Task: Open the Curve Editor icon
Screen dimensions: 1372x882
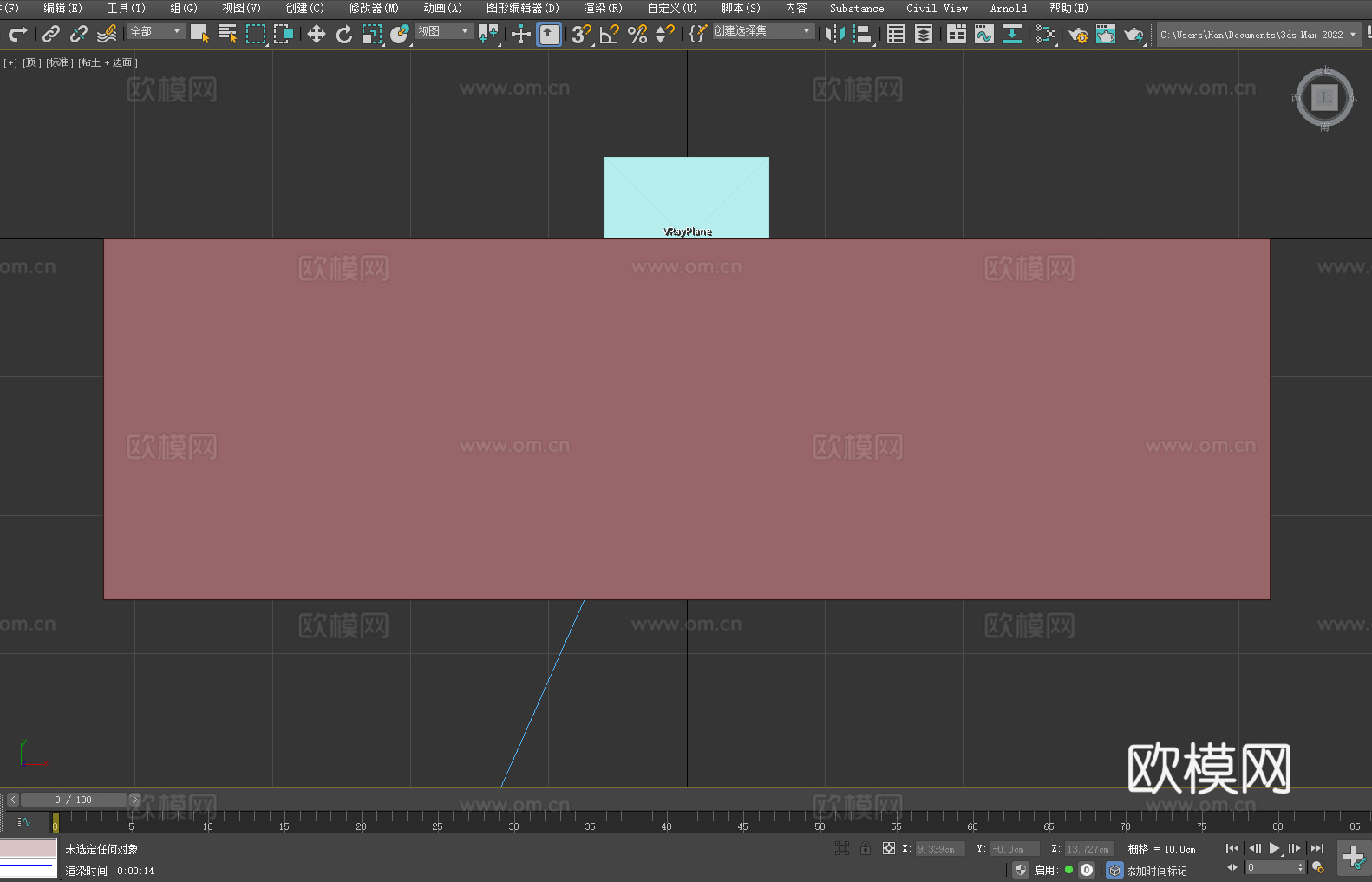Action: coord(984,34)
